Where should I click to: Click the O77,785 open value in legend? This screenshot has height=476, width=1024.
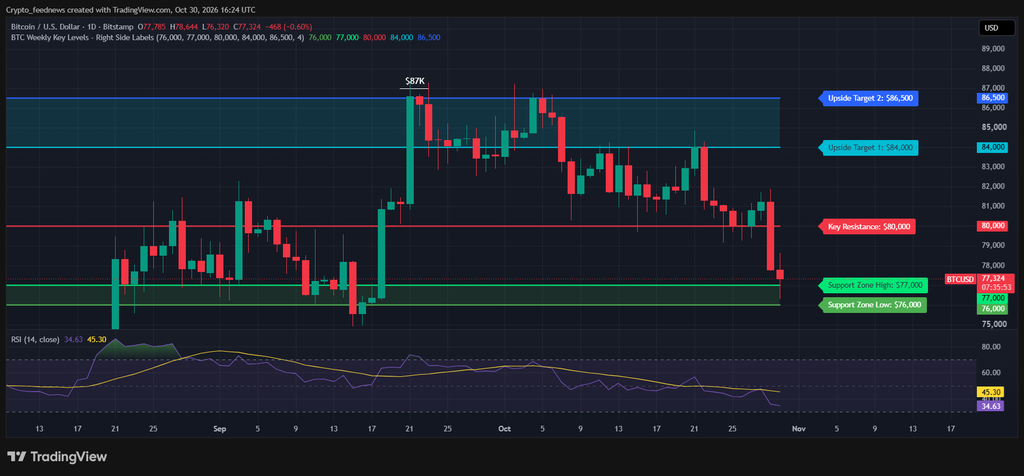coord(151,27)
